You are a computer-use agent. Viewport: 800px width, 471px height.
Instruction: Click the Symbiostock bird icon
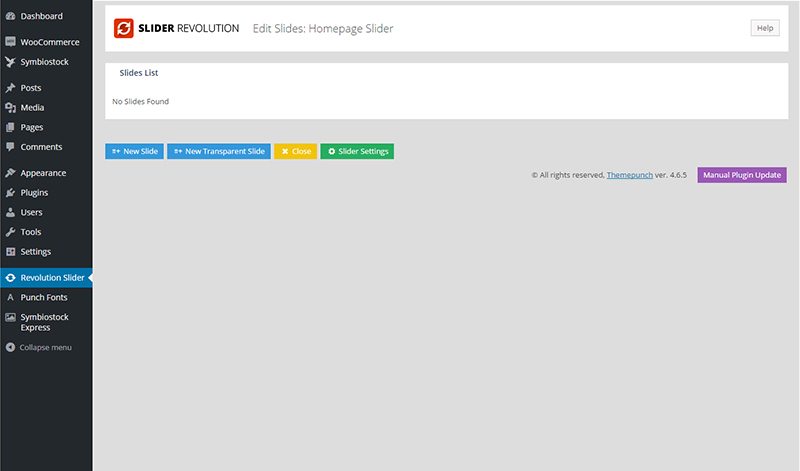[10, 62]
